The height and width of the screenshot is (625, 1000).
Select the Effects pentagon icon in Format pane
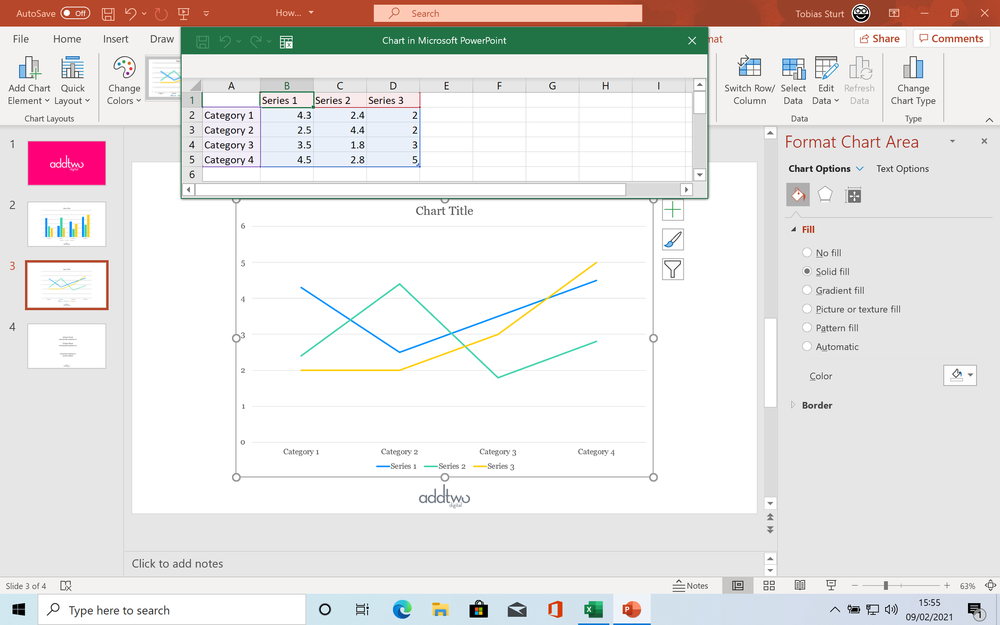(x=825, y=195)
